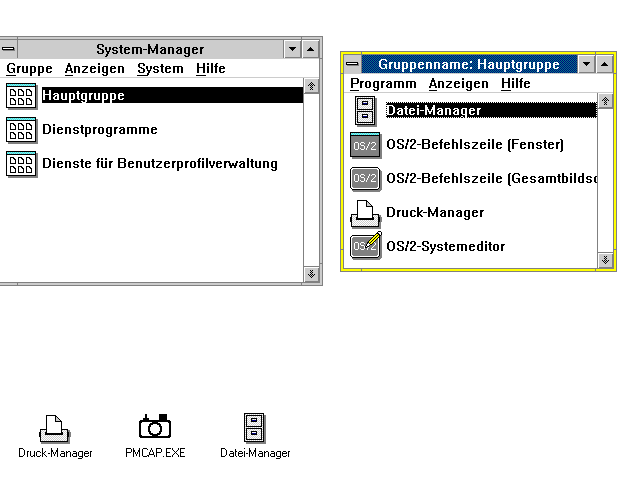Select the PMCAP.EXE camera desktop icon

pos(155,426)
